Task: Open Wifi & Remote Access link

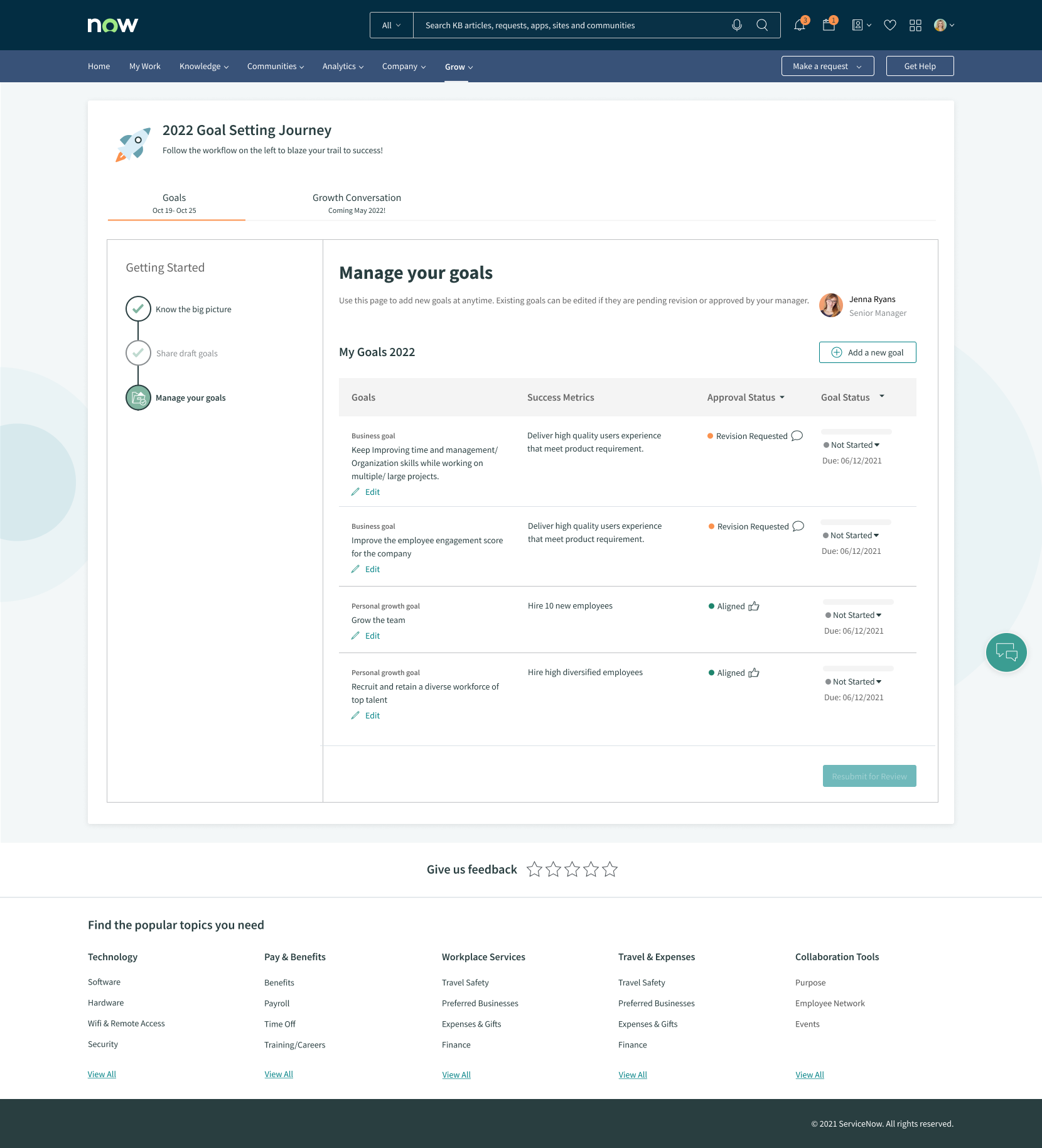Action: click(126, 1024)
